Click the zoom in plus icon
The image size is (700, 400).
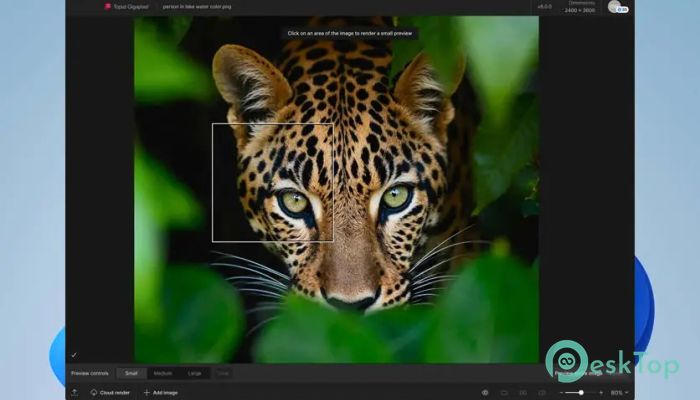pos(601,392)
